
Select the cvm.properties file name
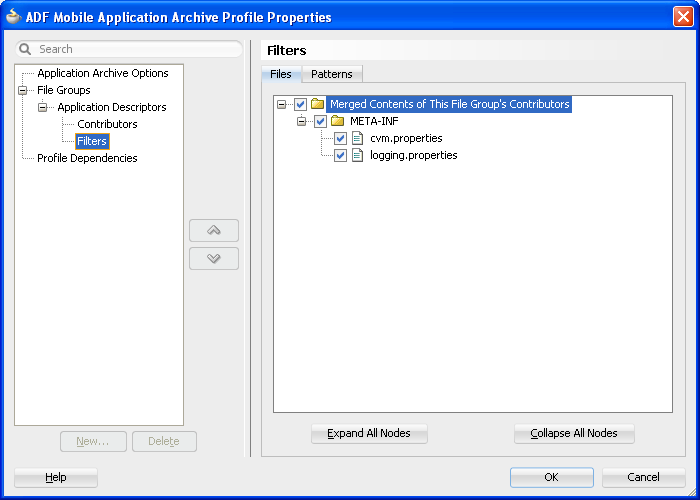pyautogui.click(x=406, y=138)
